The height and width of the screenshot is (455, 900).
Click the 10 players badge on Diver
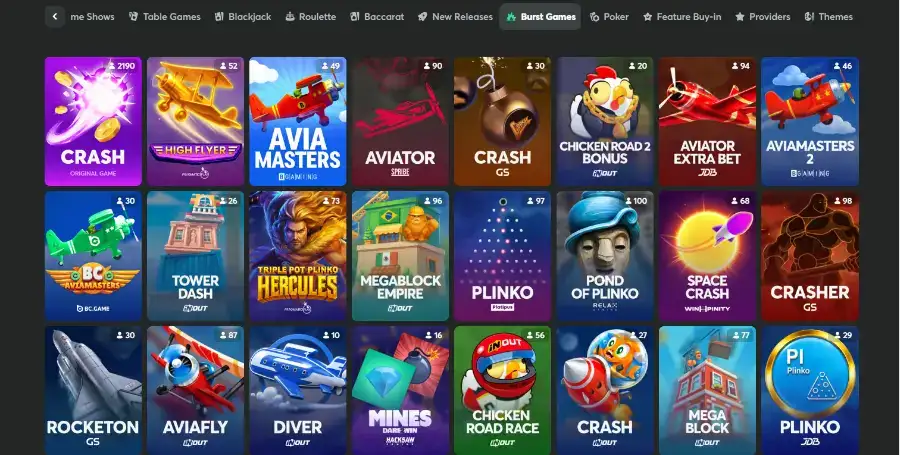(x=331, y=336)
